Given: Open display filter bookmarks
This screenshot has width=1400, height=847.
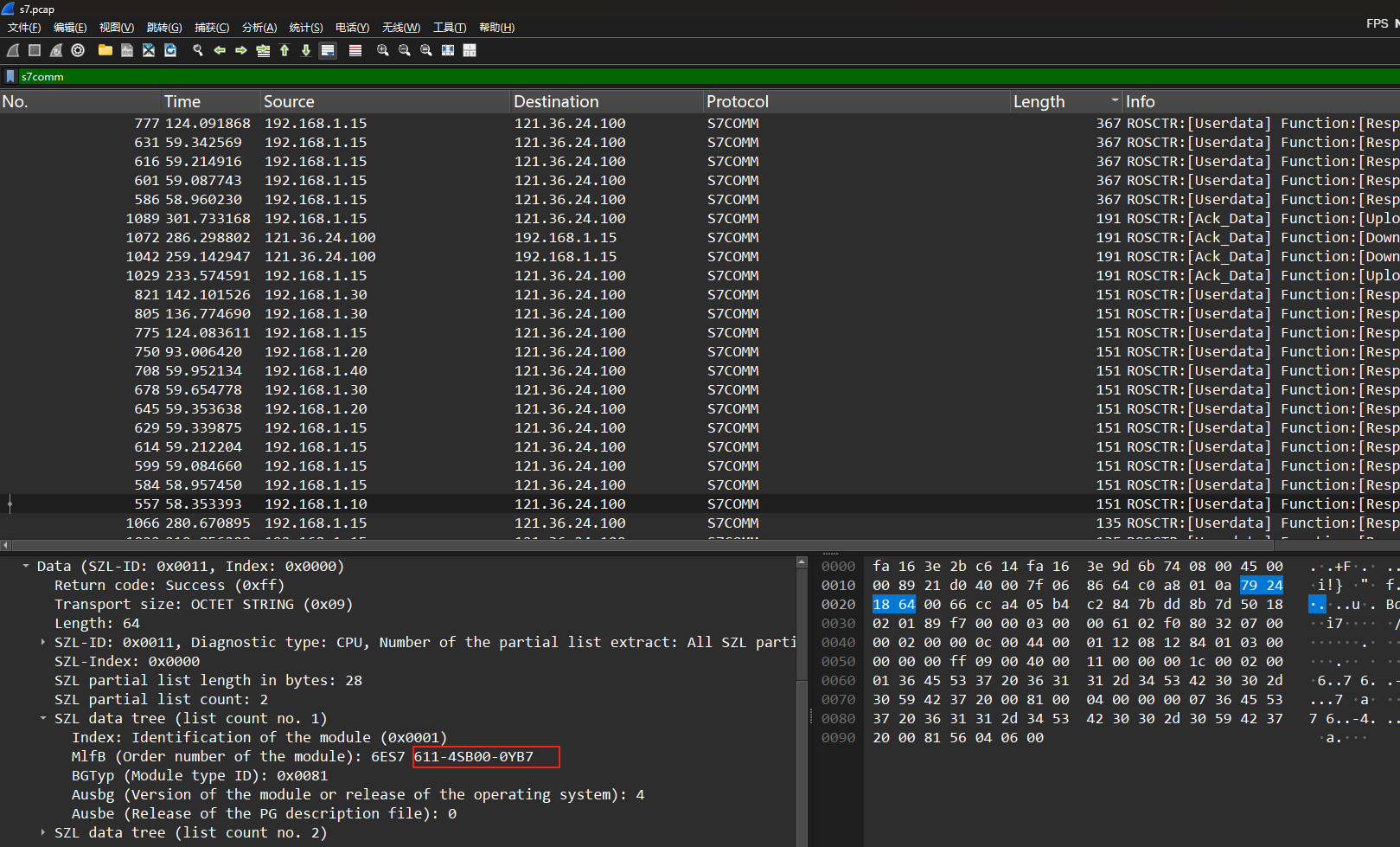Looking at the screenshot, I should click(x=10, y=76).
